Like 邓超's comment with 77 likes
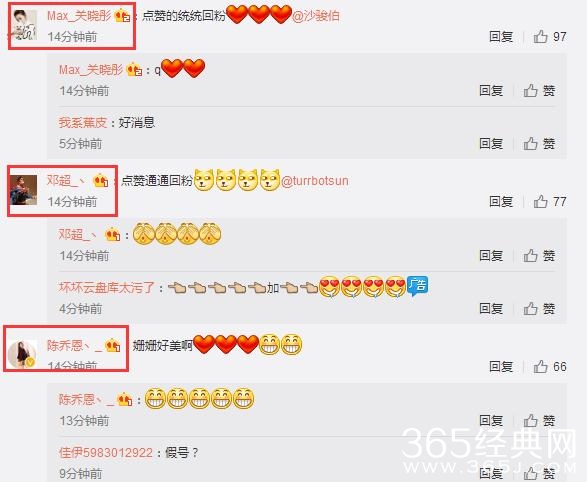Viewport: 587px width, 482px height. [550, 202]
